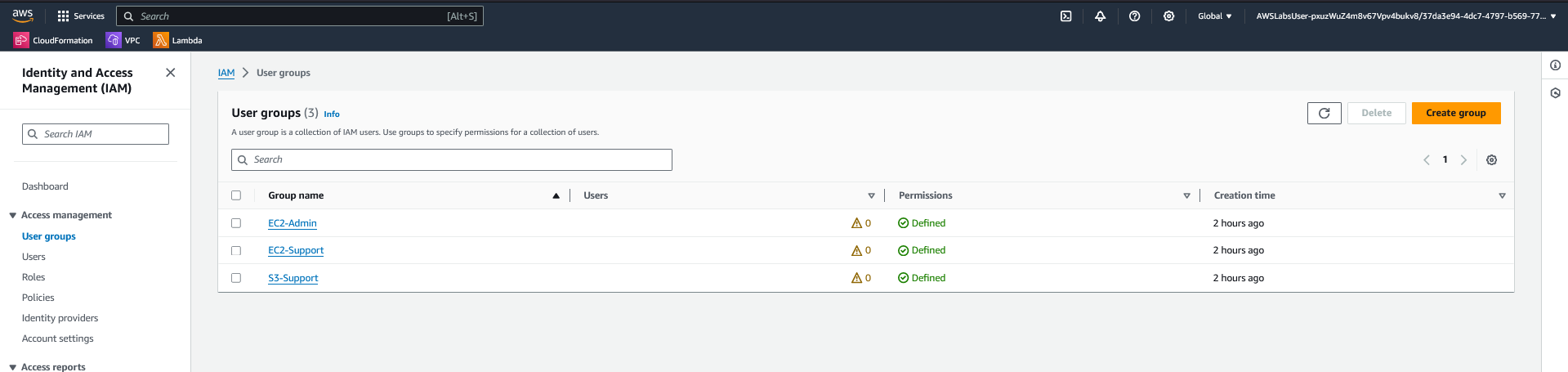
Task: Open console settings gear in top bar
Action: click(1168, 16)
